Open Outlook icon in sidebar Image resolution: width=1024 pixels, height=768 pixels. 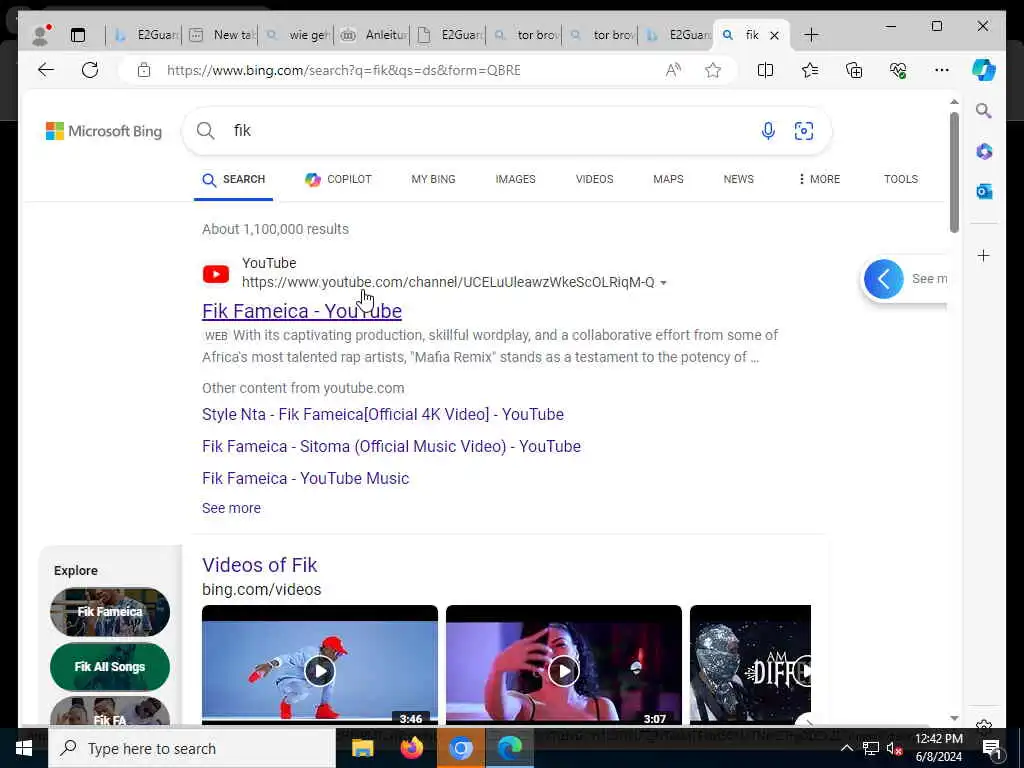[x=984, y=191]
